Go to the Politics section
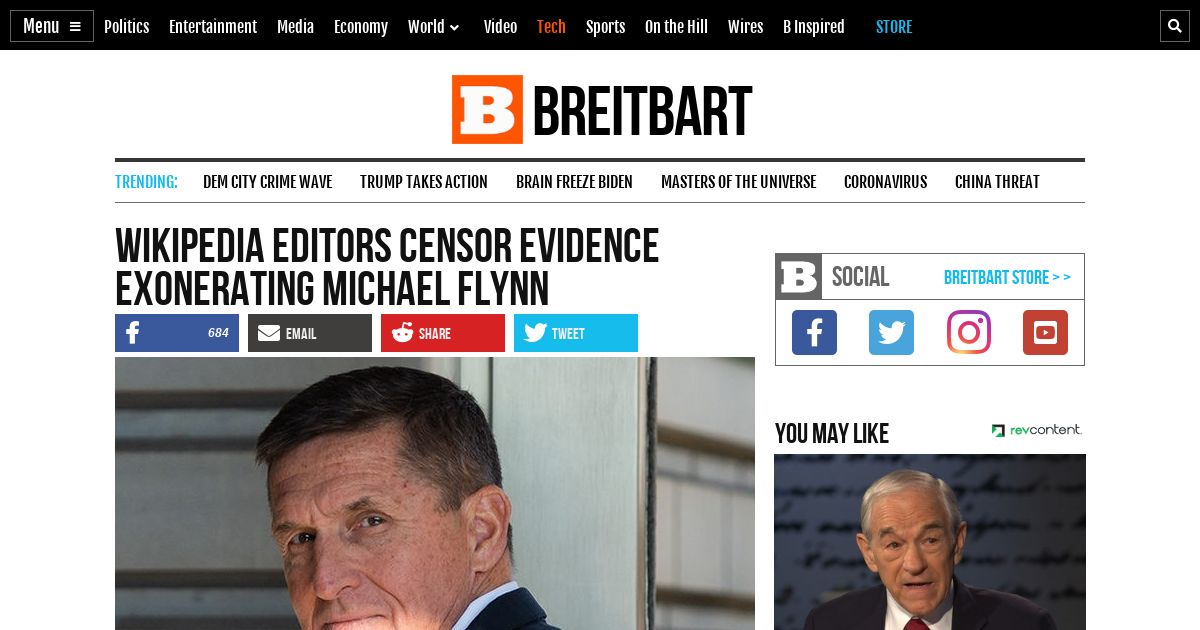Screen dimensions: 1200x630 [x=126, y=27]
